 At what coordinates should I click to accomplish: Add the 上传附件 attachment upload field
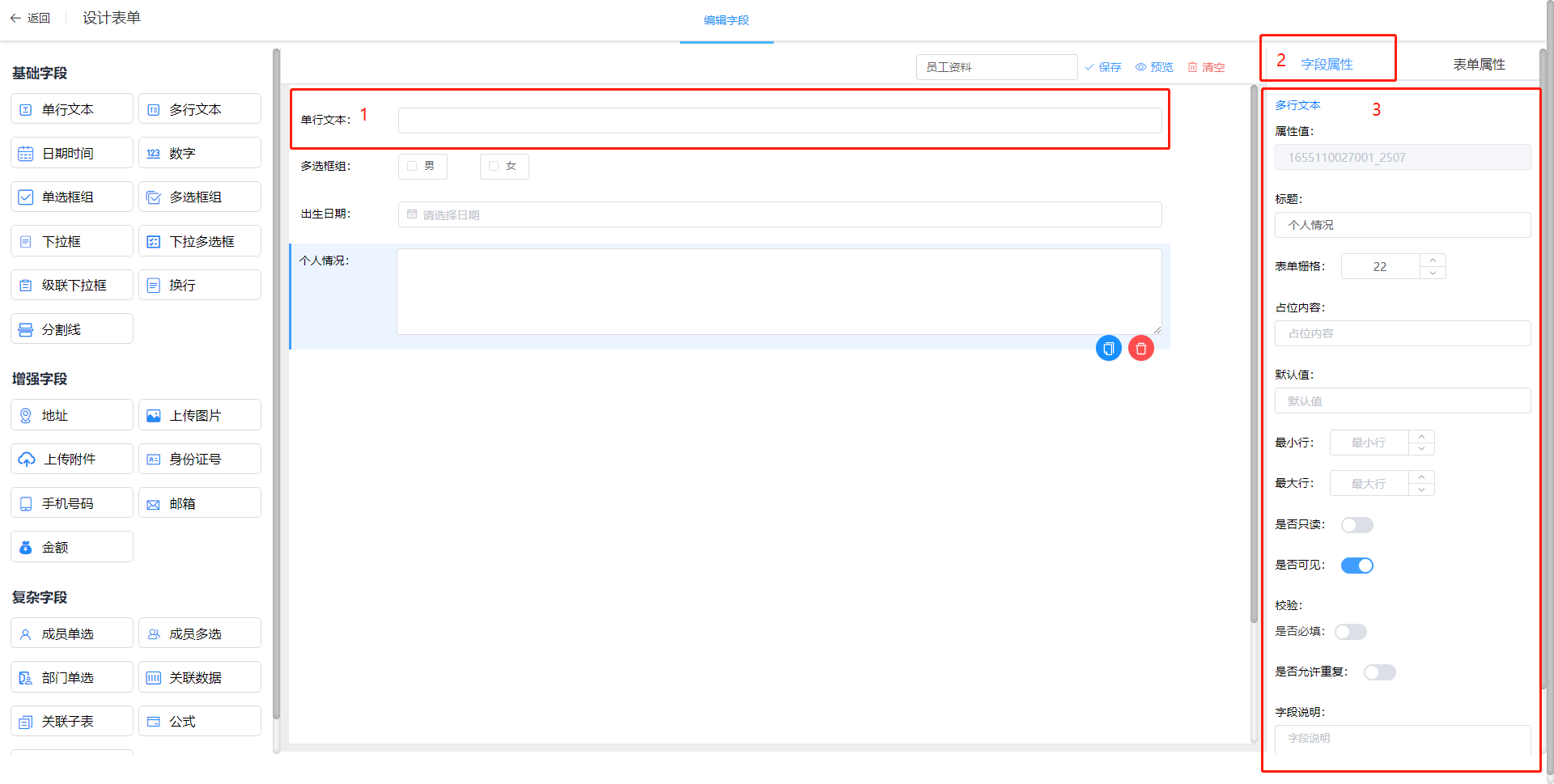pos(71,460)
